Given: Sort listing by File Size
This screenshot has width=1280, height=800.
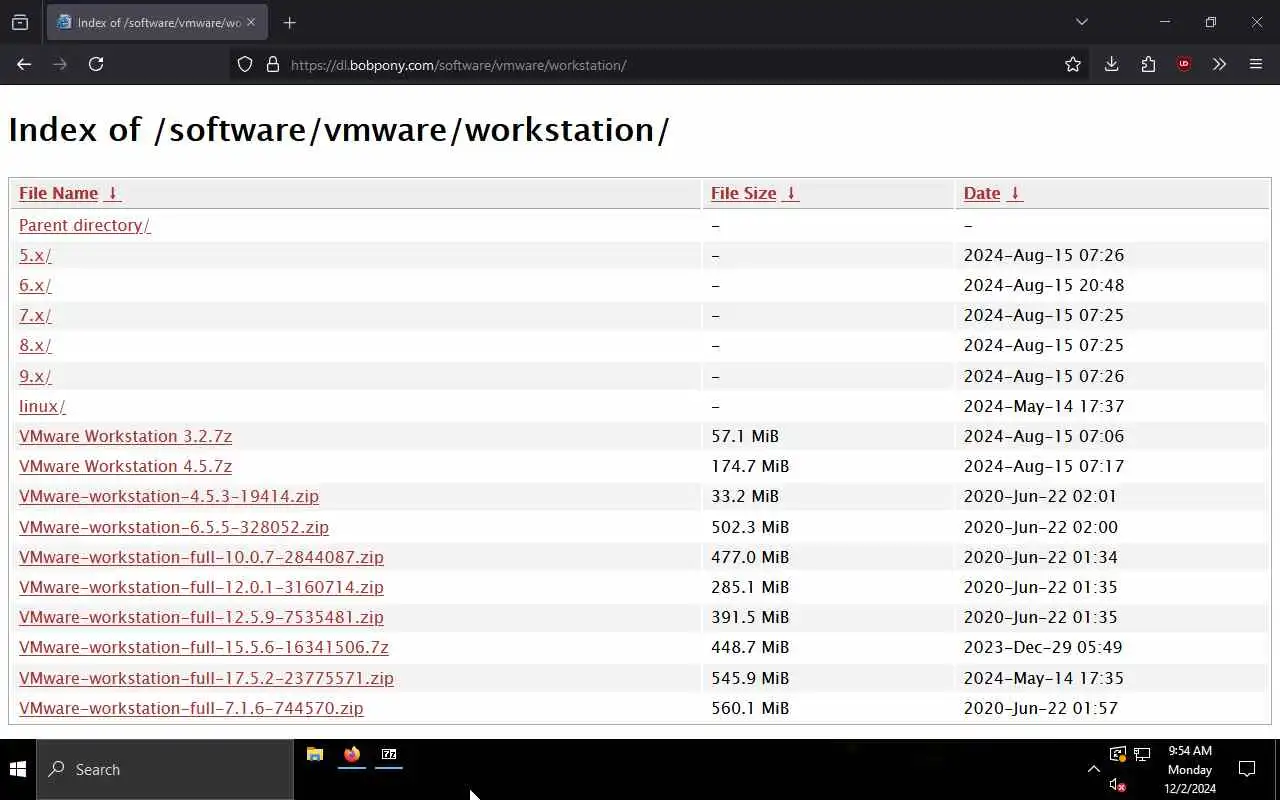Looking at the screenshot, I should tap(743, 193).
